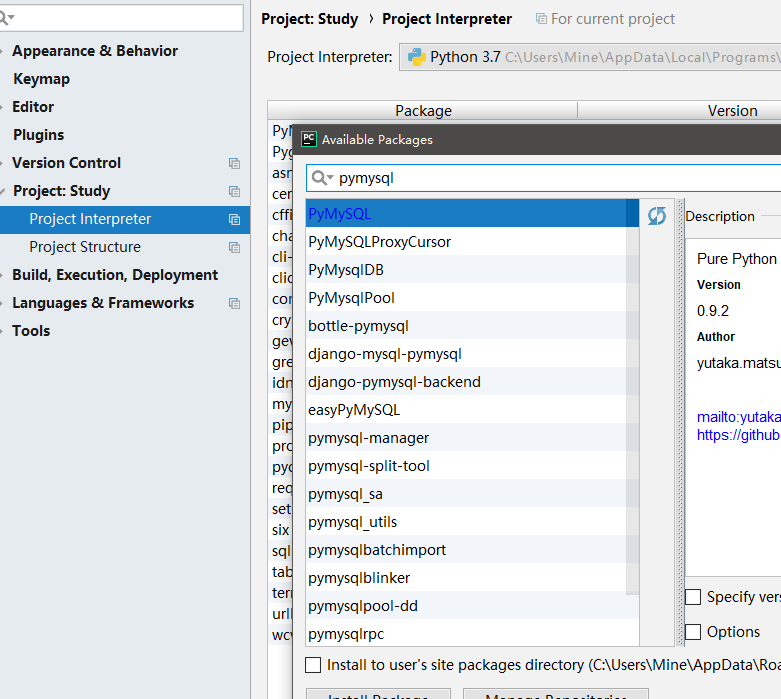This screenshot has width=781, height=699.
Task: Enable Install to user's site packages directory
Action: pos(313,665)
